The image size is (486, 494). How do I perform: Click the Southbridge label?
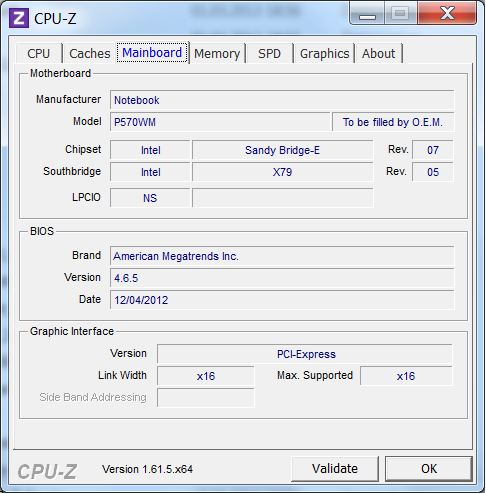[x=72, y=171]
